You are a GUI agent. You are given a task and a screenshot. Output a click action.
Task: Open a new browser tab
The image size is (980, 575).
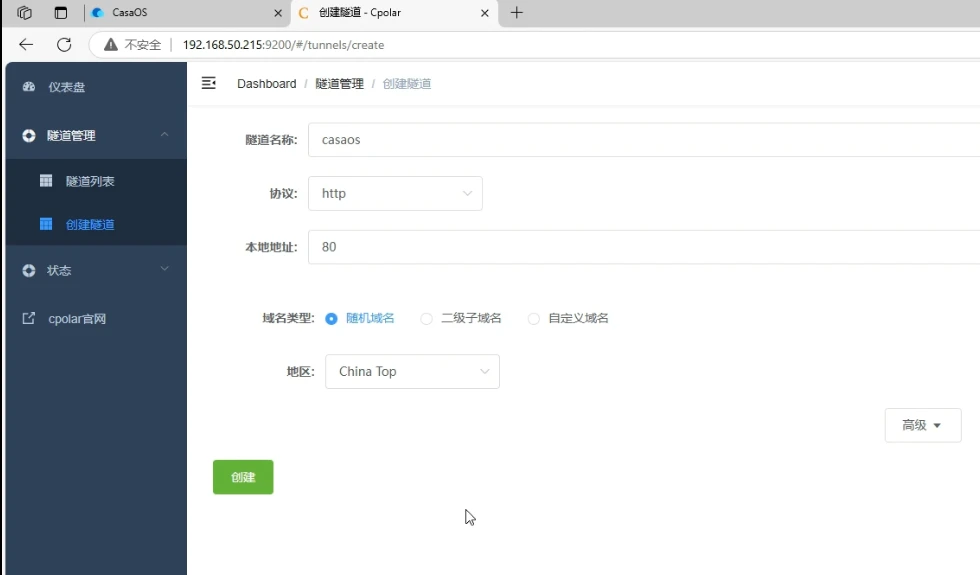[516, 12]
